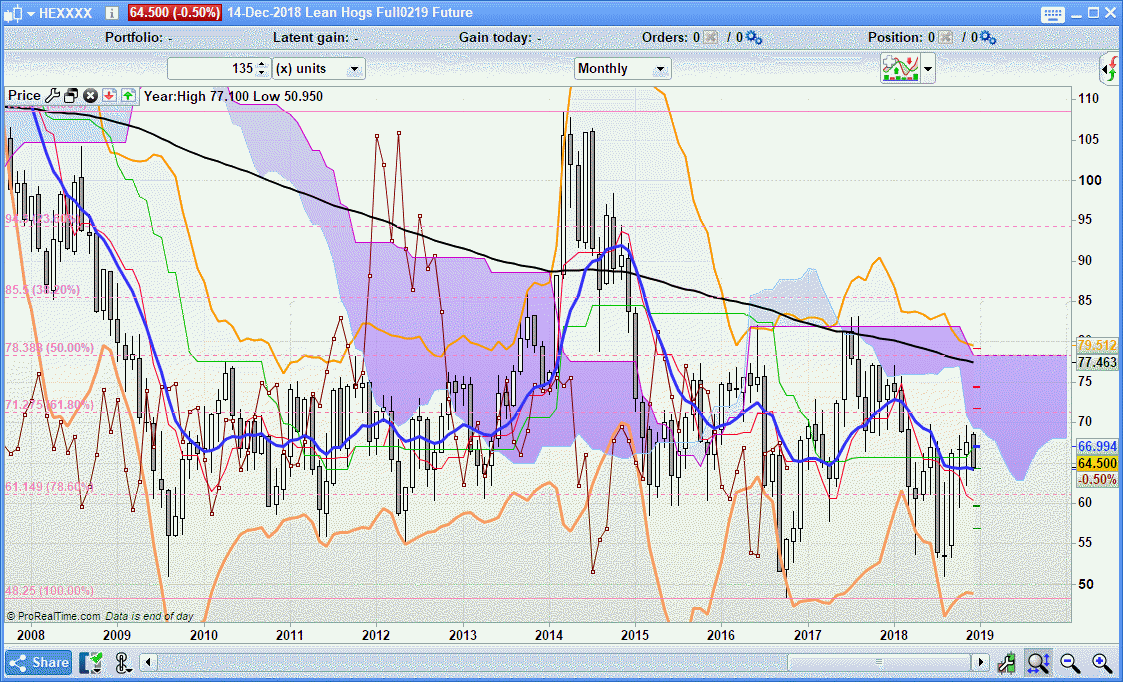Screen dimensions: 1123x682
Task: Click the Share button
Action: tap(39, 662)
